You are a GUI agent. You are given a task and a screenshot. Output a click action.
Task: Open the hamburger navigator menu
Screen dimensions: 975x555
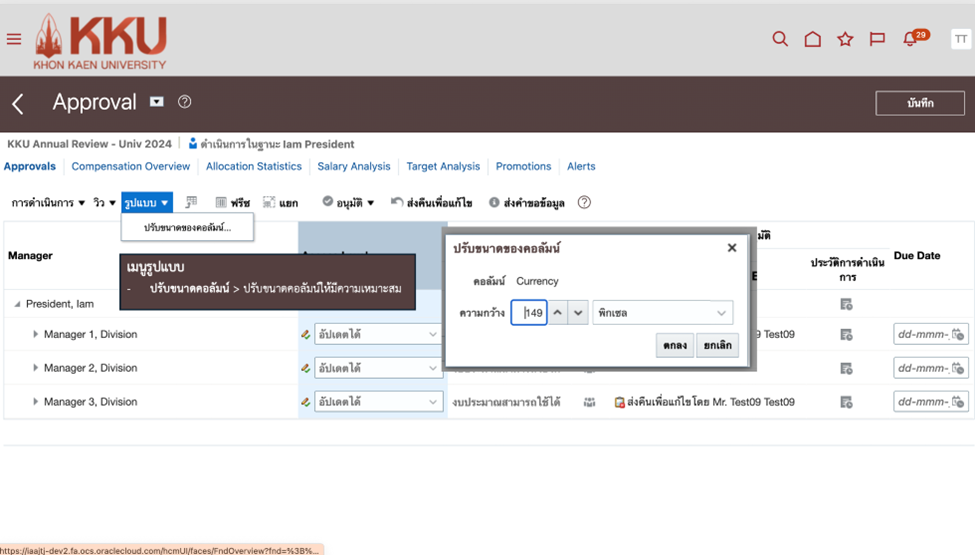[14, 39]
